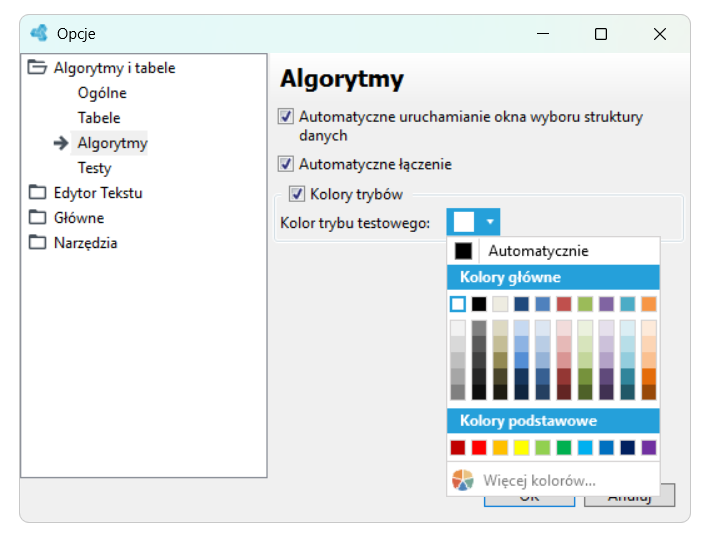702x542 pixels.
Task: Click the Główne folder icon
Action: coord(37,217)
